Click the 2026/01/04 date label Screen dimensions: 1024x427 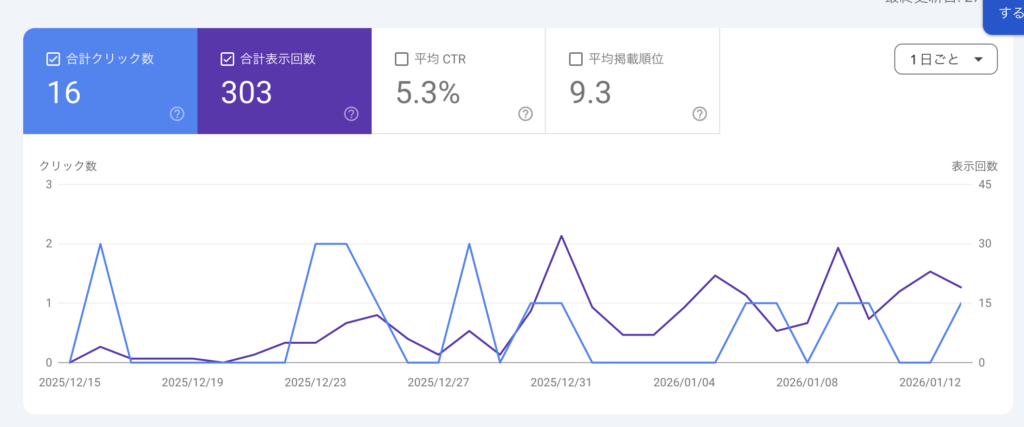(x=684, y=381)
